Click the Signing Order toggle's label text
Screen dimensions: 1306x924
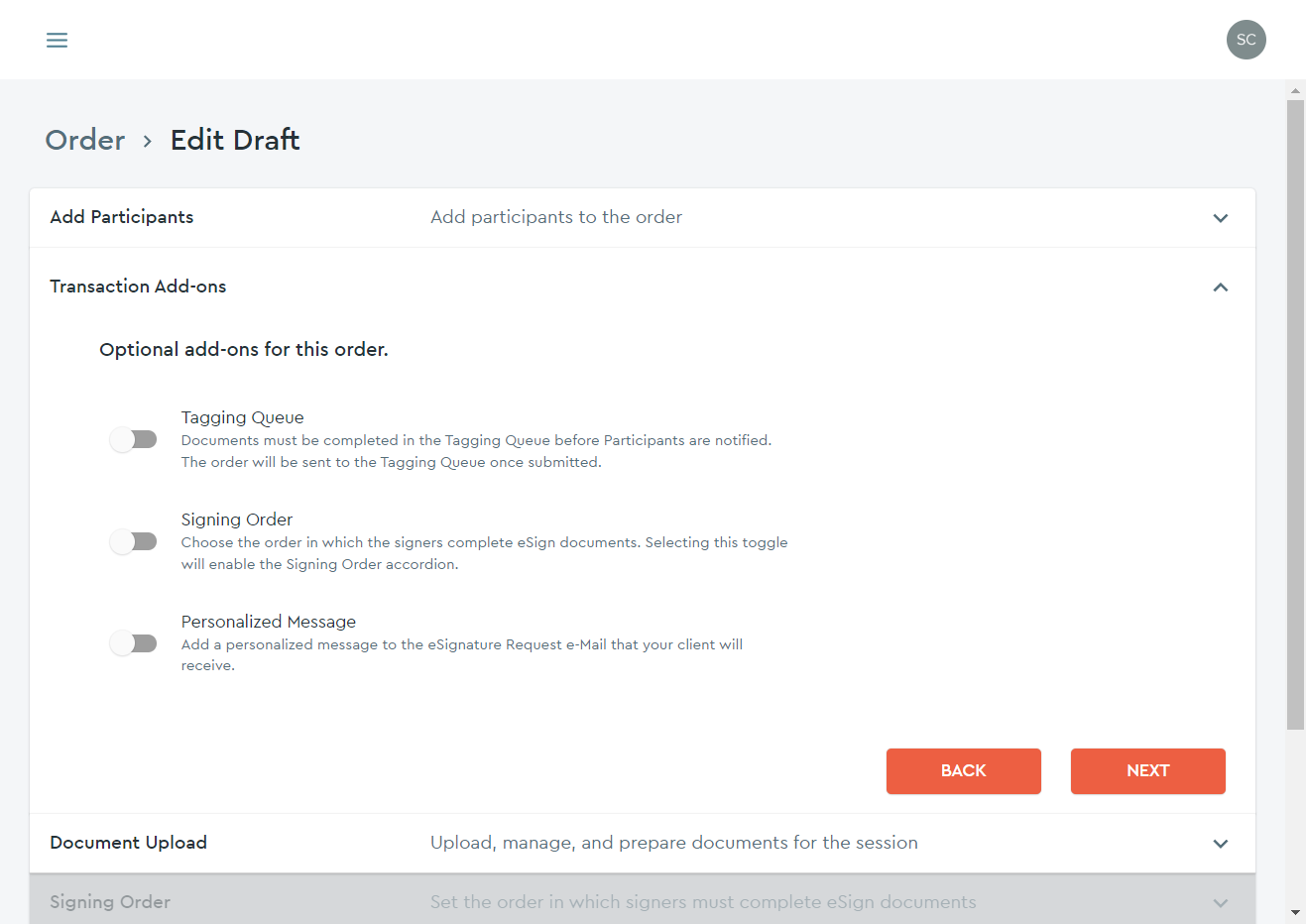(237, 520)
